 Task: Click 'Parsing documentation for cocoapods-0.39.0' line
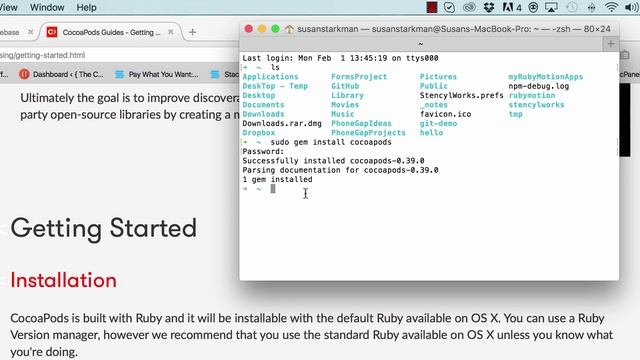pos(340,170)
